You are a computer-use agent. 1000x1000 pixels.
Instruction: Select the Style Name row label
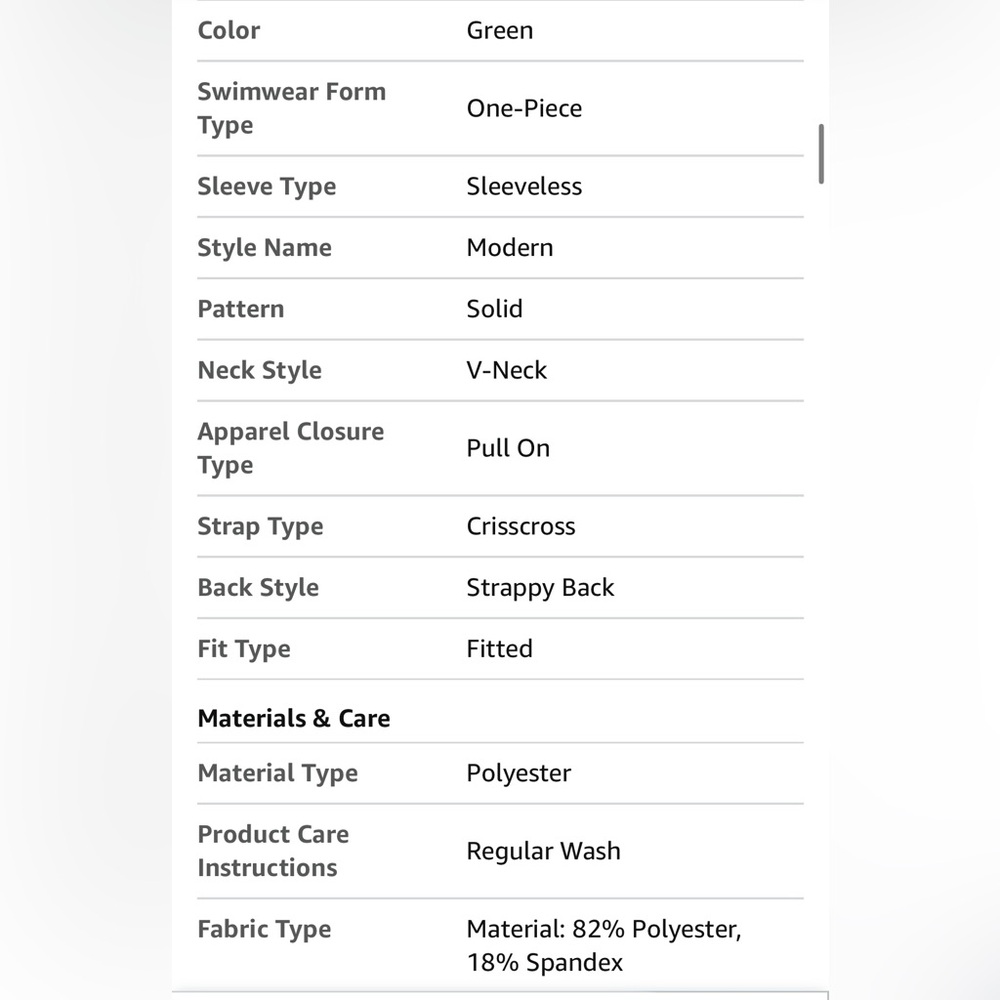265,247
